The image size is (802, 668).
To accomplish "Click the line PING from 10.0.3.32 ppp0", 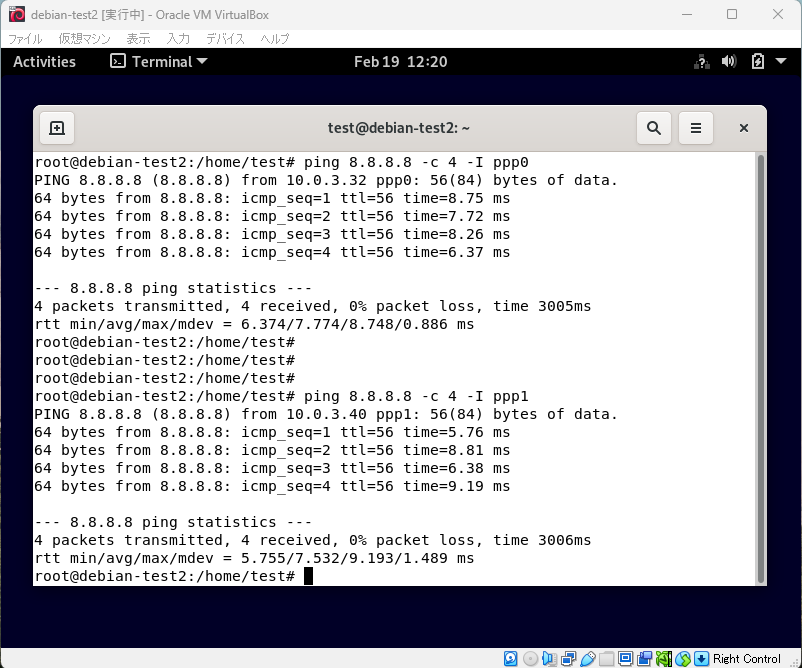I will pyautogui.click(x=326, y=180).
